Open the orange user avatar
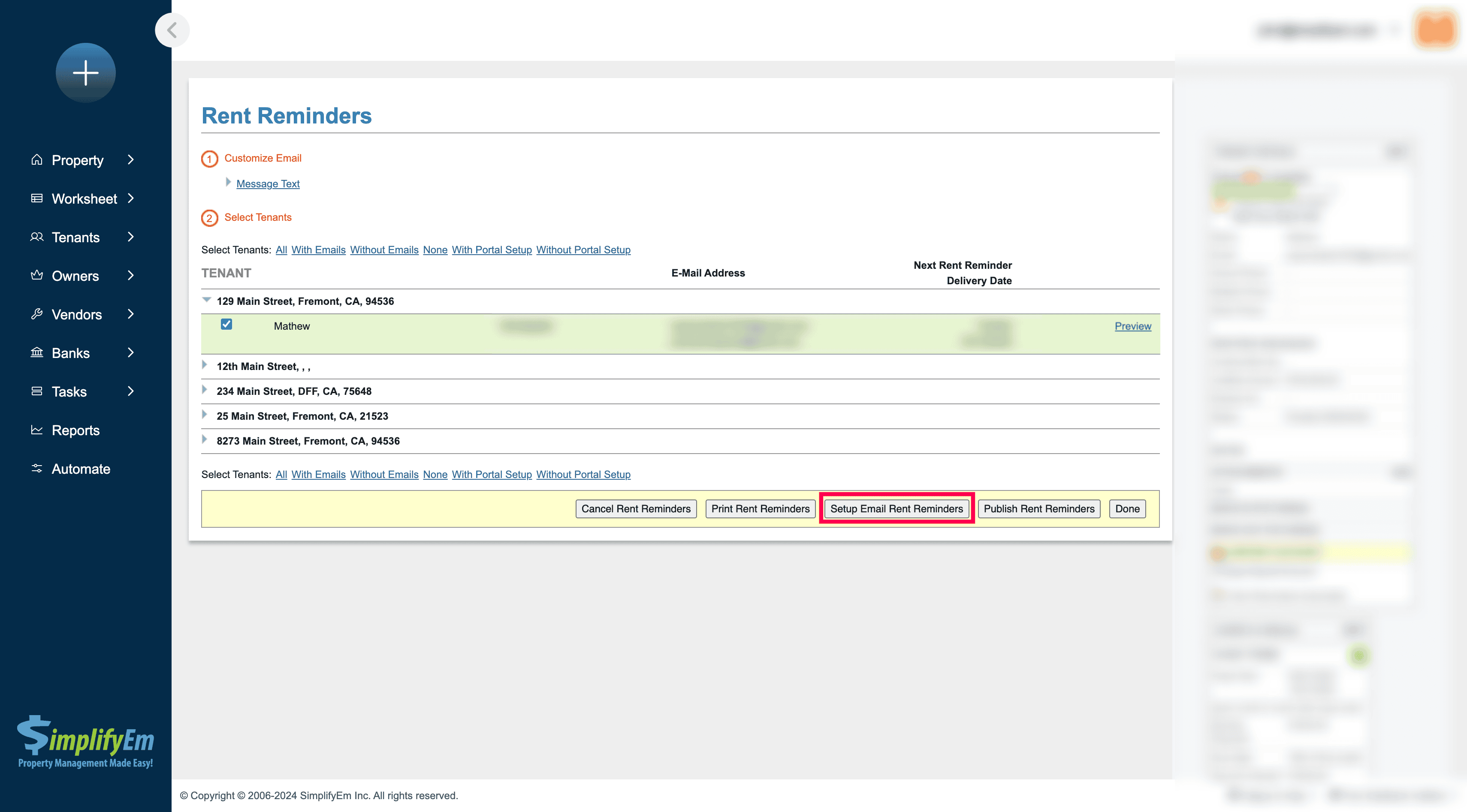 [x=1435, y=30]
